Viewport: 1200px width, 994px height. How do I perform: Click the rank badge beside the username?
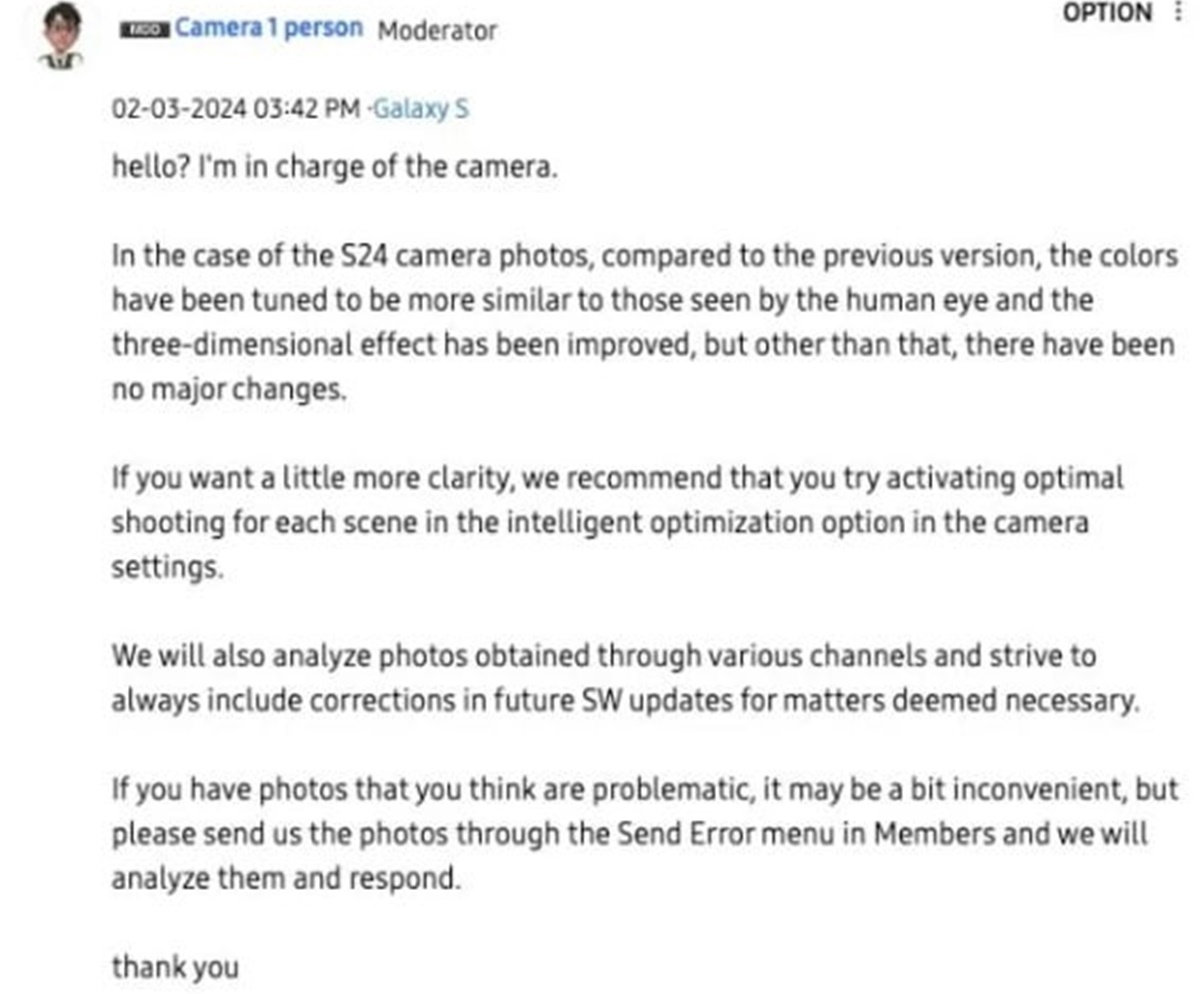tap(143, 31)
